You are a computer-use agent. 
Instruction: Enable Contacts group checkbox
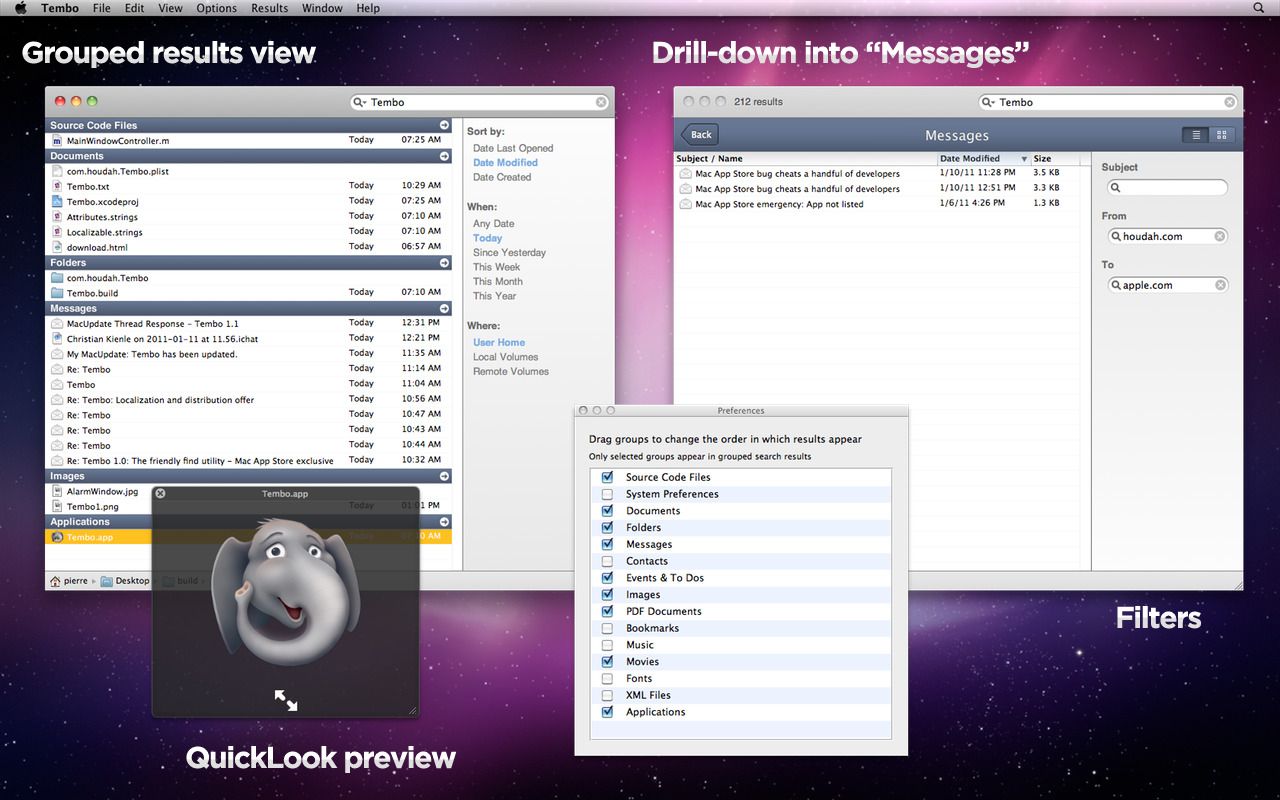tap(607, 561)
